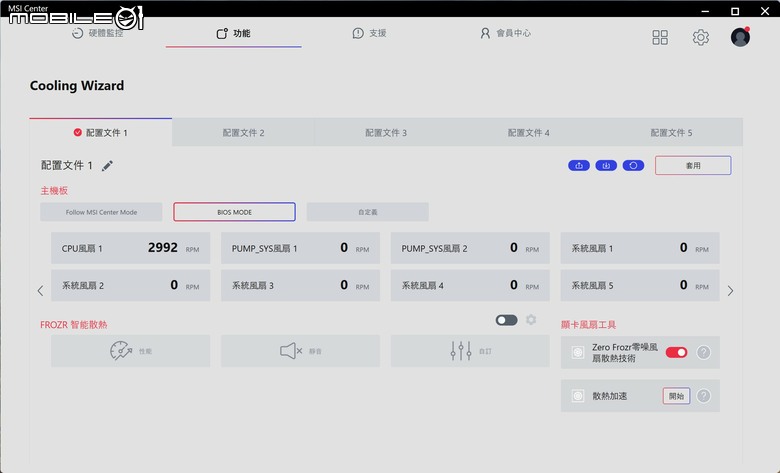Open FROZR settings gear icon
This screenshot has width=780, height=473.
[x=531, y=319]
